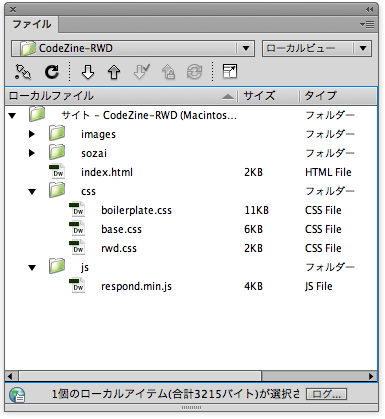Screen dimensions: 385x419
Task: Select the js folder name
Action: pyautogui.click(x=85, y=268)
